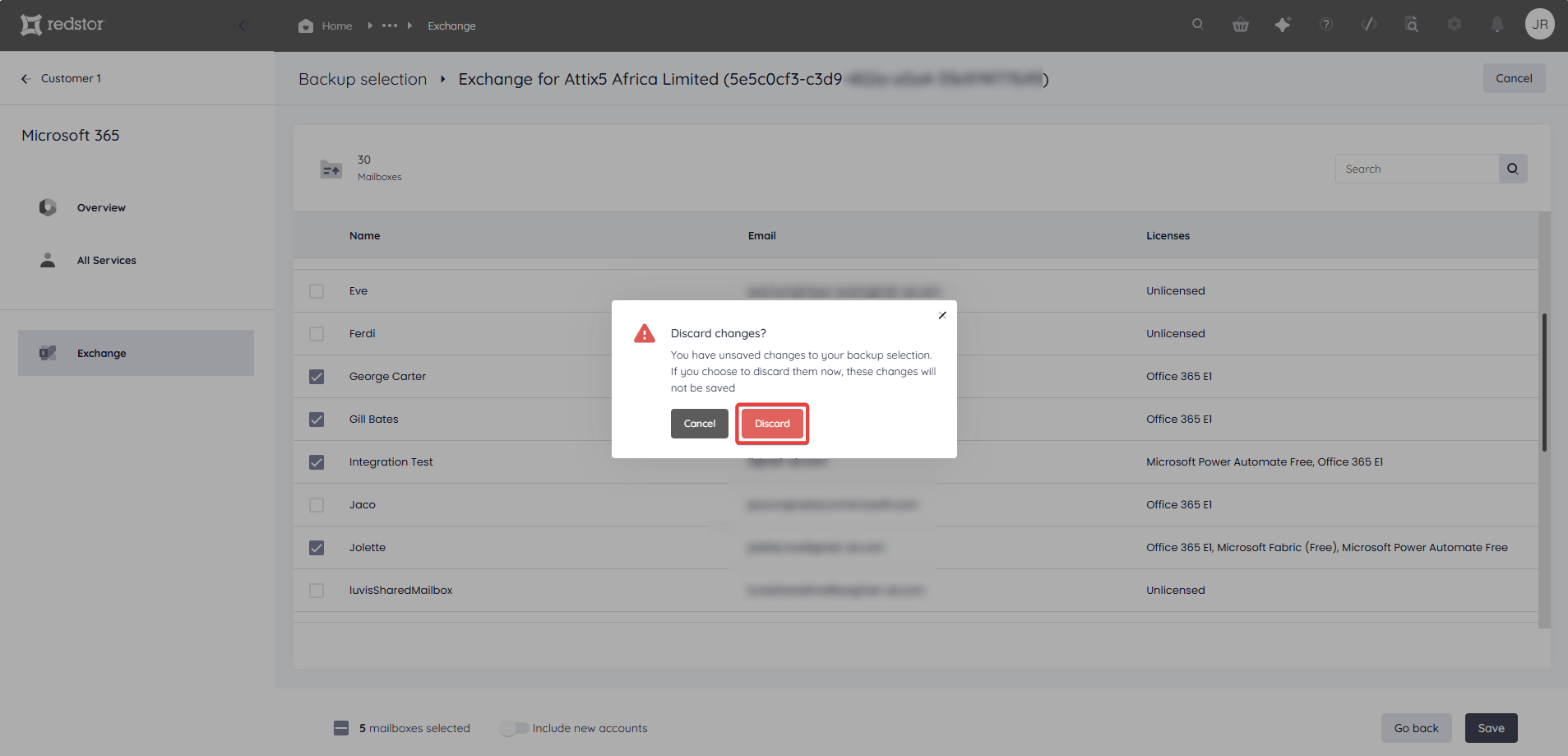Viewport: 1568px width, 756px height.
Task: Click the Backup selection breadcrumb heading
Action: click(x=363, y=79)
